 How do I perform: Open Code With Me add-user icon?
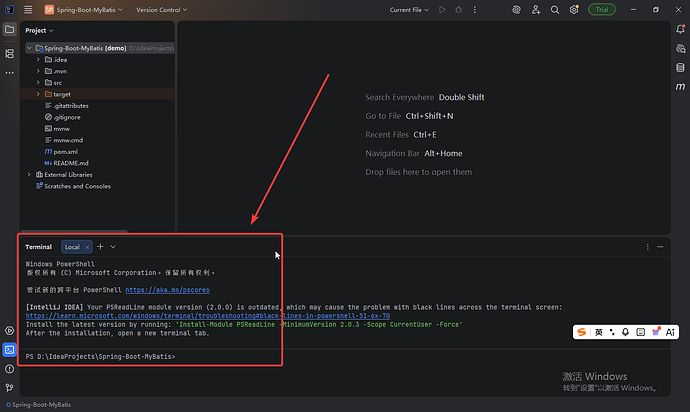pos(536,10)
